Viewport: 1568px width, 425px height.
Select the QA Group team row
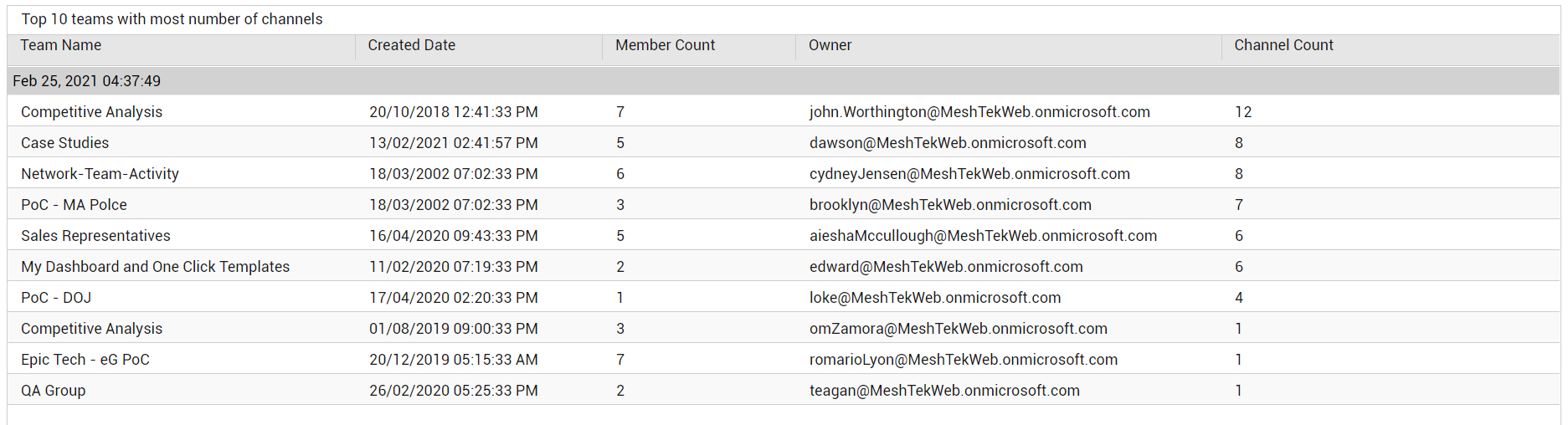point(784,390)
